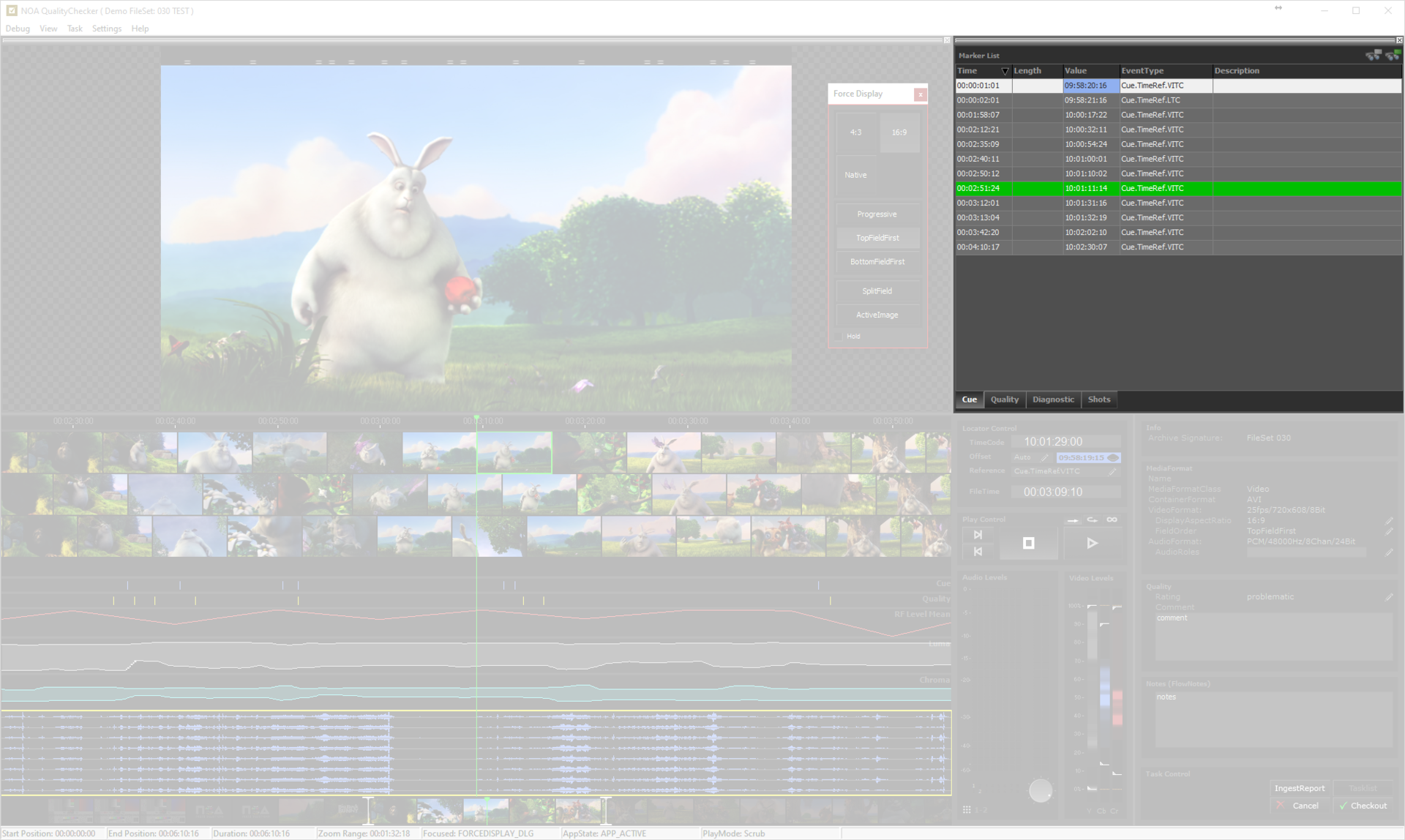Click the pencil icon beside Offset Auto

(1044, 457)
